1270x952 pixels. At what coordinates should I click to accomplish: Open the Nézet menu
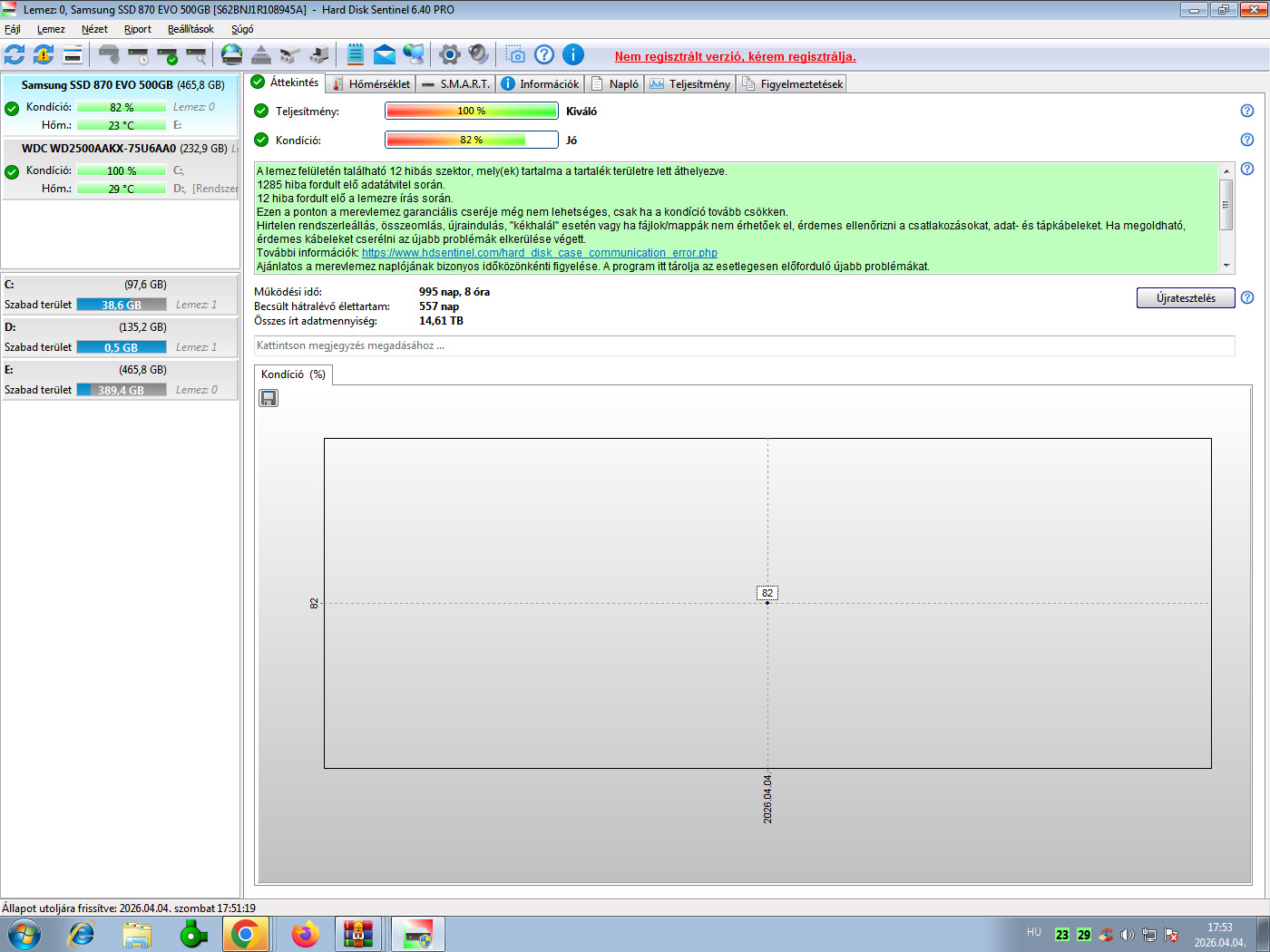click(94, 29)
